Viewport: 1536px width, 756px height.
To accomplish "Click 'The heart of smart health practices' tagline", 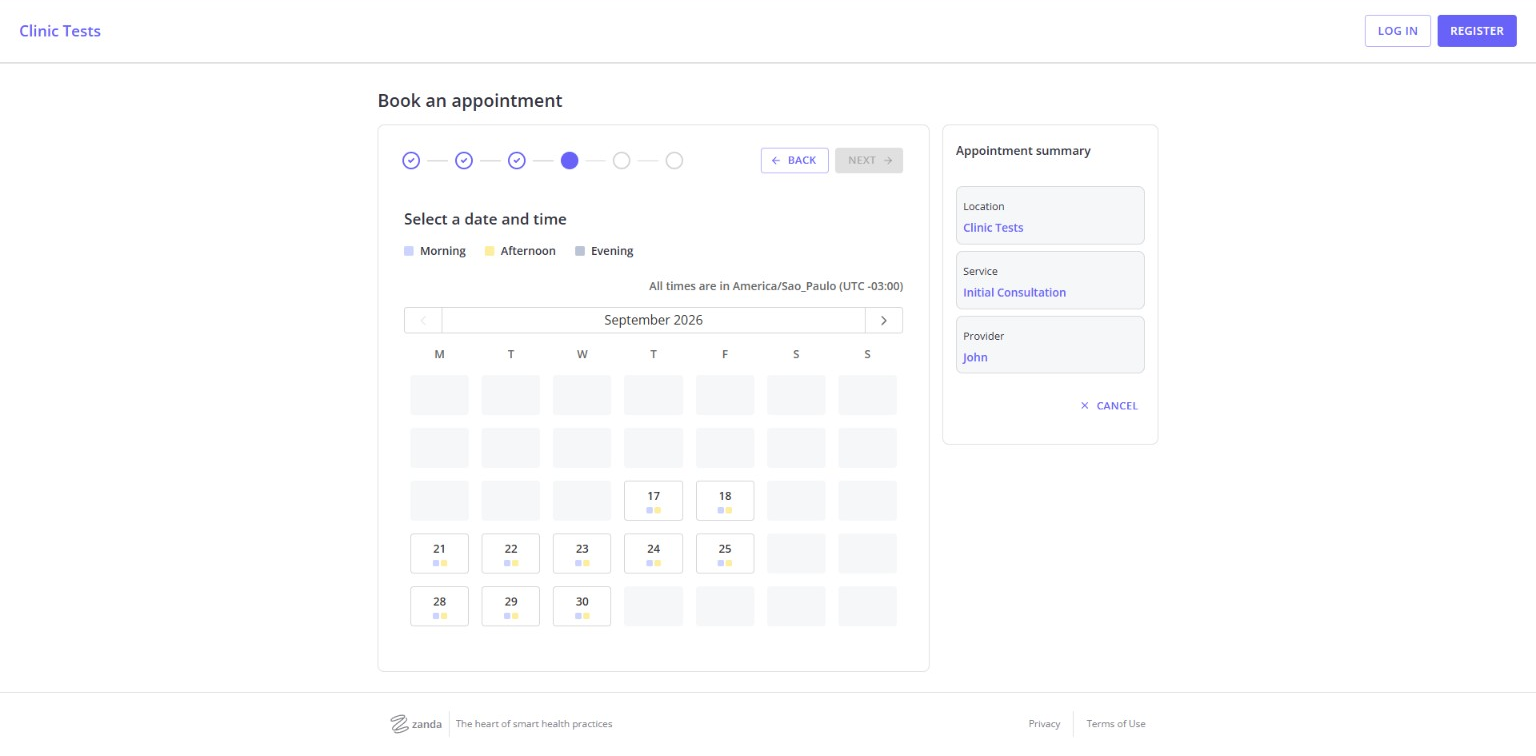I will [x=534, y=724].
